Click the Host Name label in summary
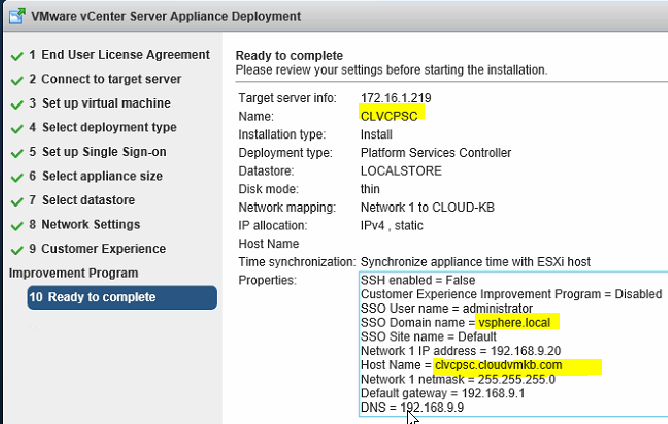This screenshot has height=424, width=668. pyautogui.click(x=269, y=244)
